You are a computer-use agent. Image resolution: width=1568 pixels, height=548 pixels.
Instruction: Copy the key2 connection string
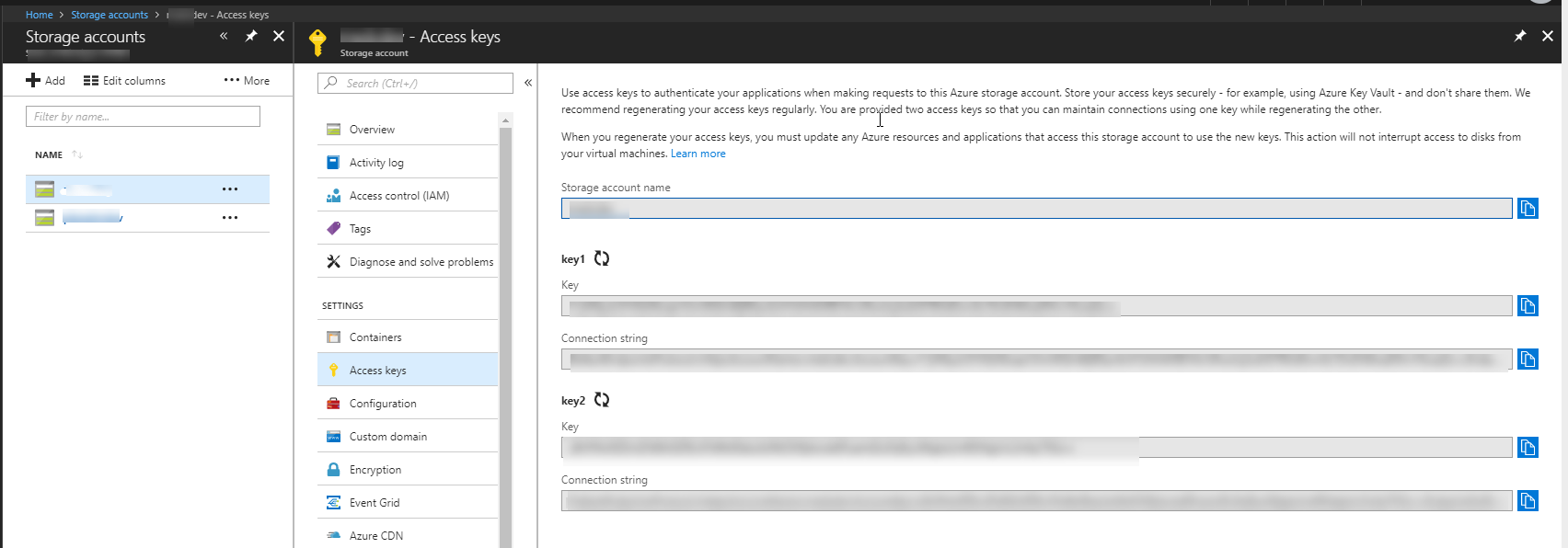point(1528,501)
